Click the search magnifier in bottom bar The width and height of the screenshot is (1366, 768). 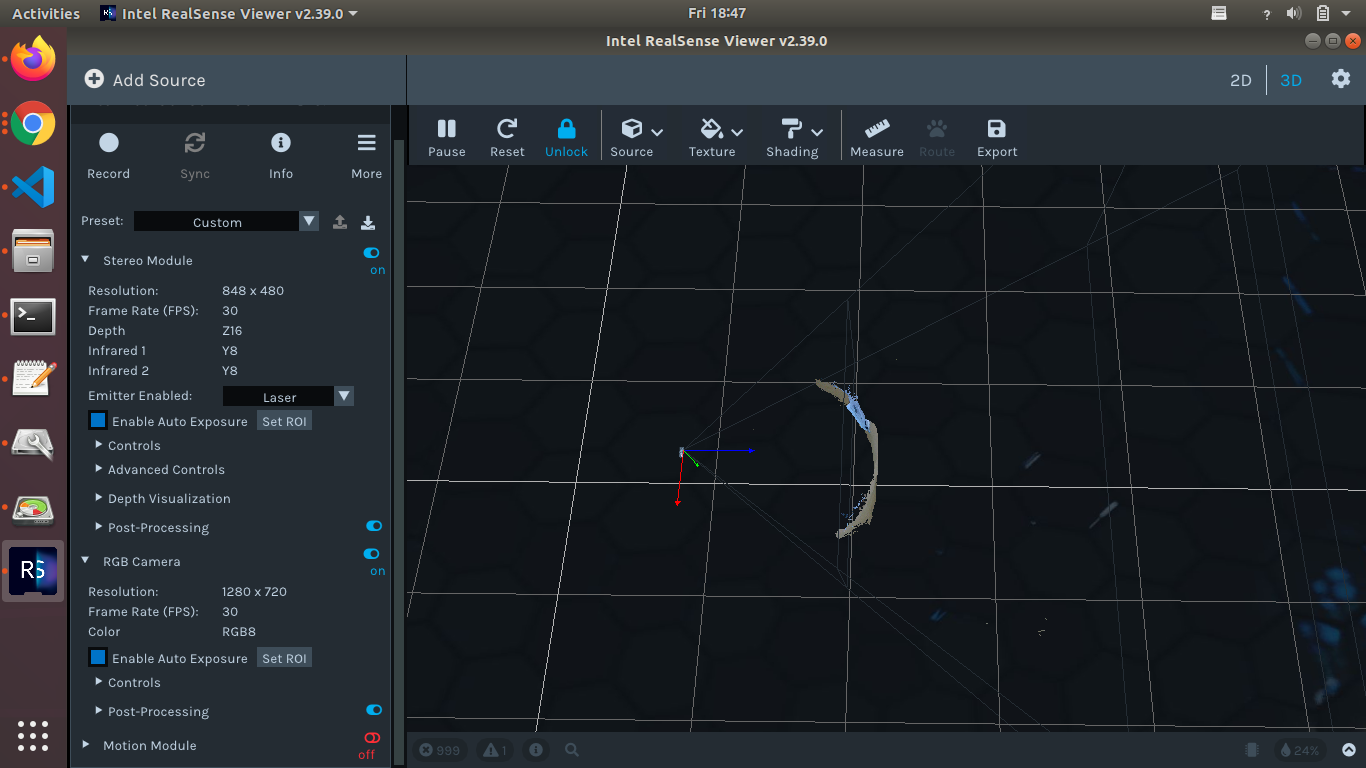(x=571, y=749)
